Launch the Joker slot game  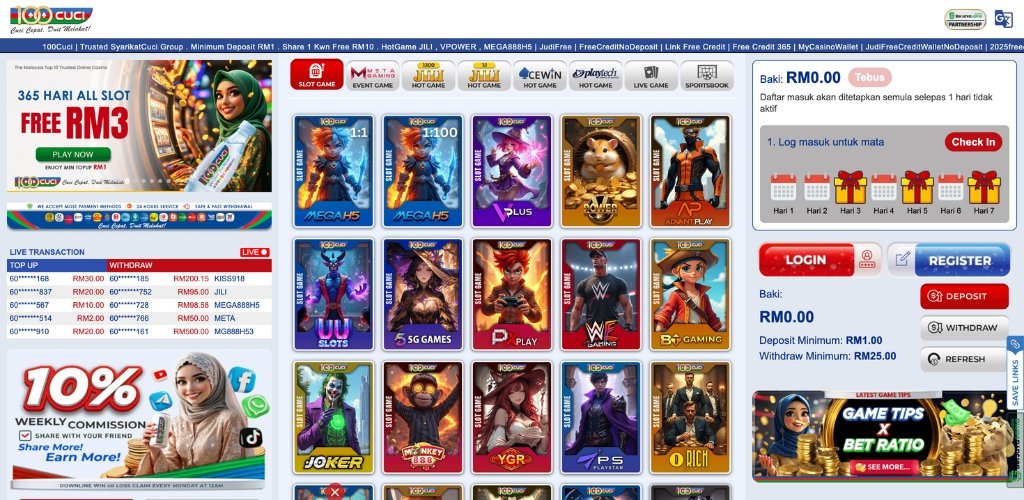[x=334, y=417]
